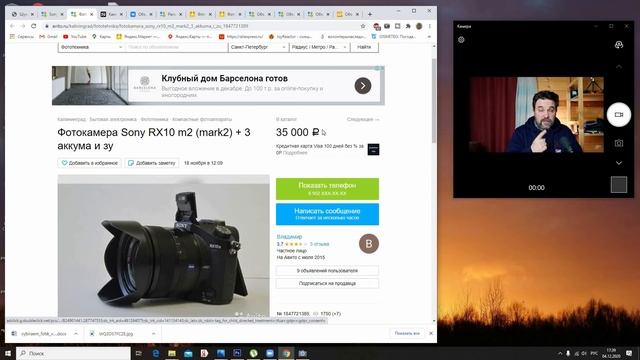Screen dimensions: 640x360
Task: Expand options chevron for .docx download
Action: coord(76,333)
